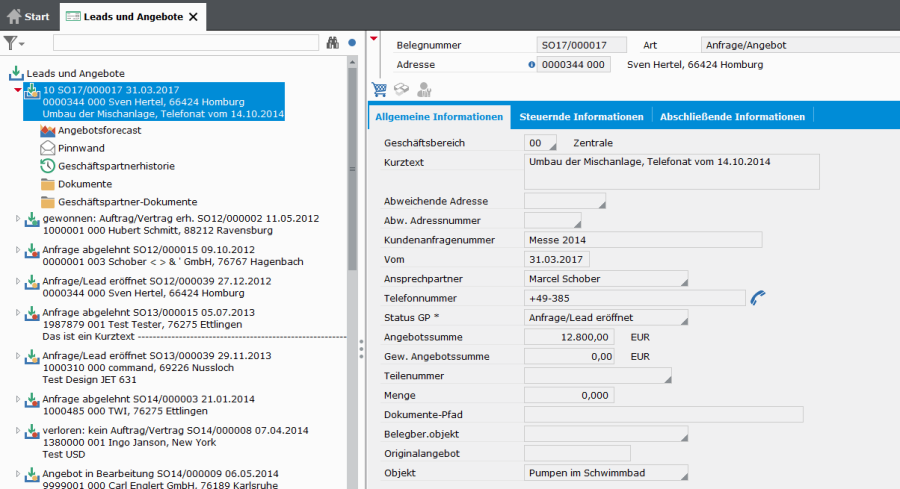Click the lead icon of SO14/000003 entry
Screen dimensions: 900x489
tap(32, 400)
